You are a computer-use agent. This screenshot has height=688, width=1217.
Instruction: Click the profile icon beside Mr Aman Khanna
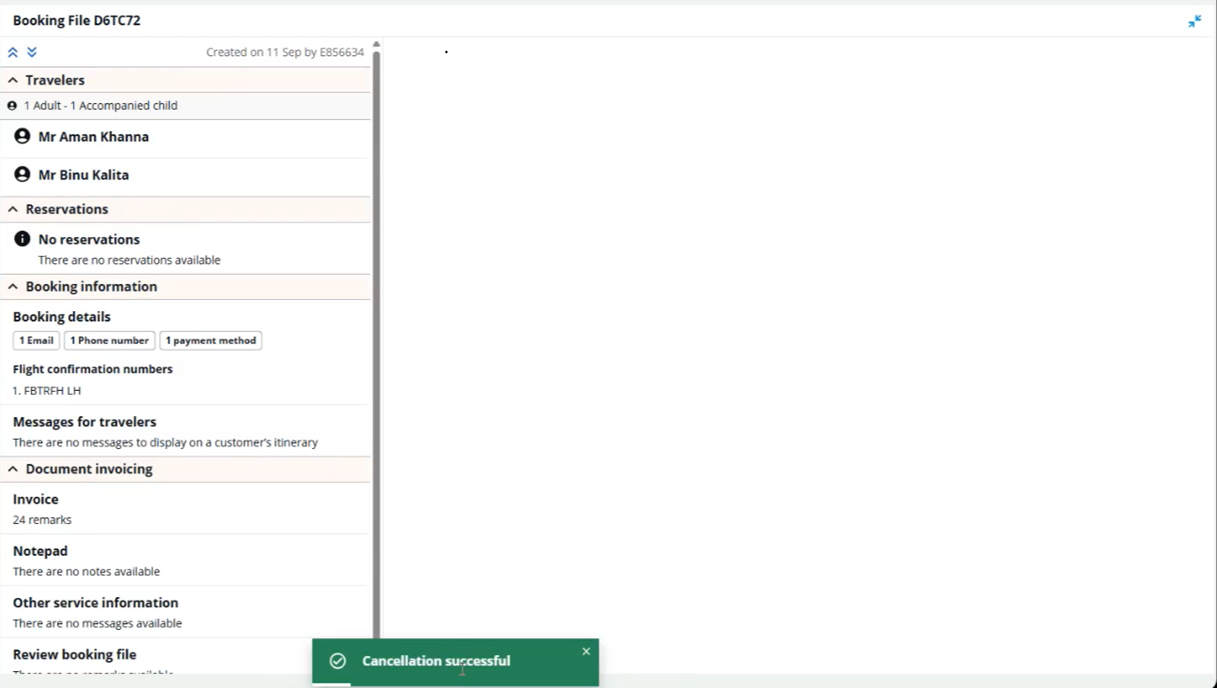[x=22, y=136]
